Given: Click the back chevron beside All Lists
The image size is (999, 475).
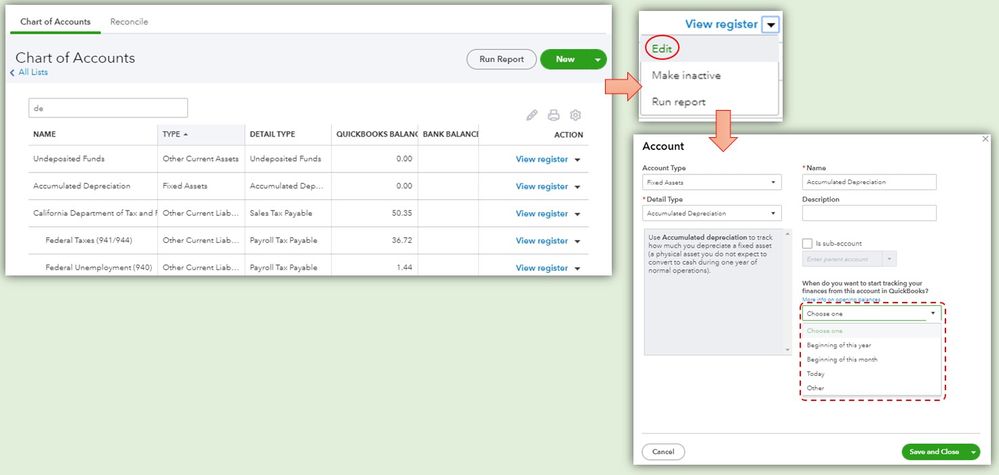Looking at the screenshot, I should (12, 73).
